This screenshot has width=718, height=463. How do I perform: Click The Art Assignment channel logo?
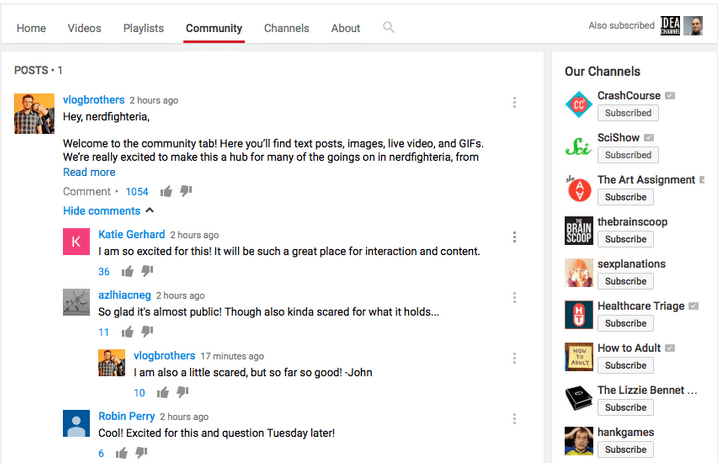coord(579,189)
